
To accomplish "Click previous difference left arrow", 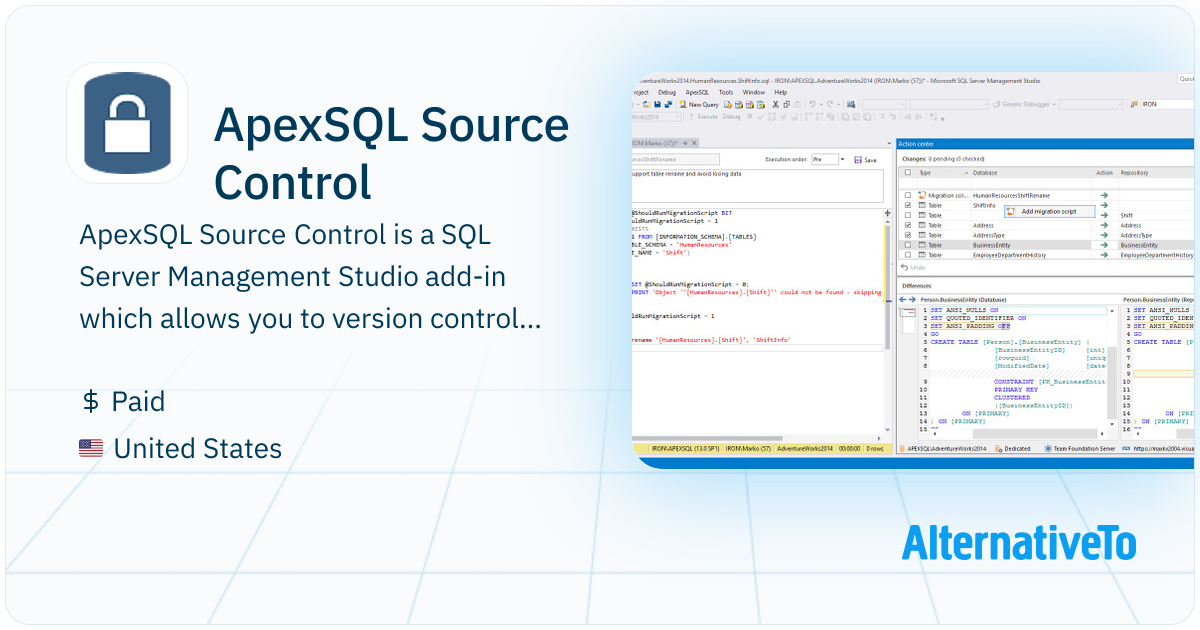I will pyautogui.click(x=902, y=299).
